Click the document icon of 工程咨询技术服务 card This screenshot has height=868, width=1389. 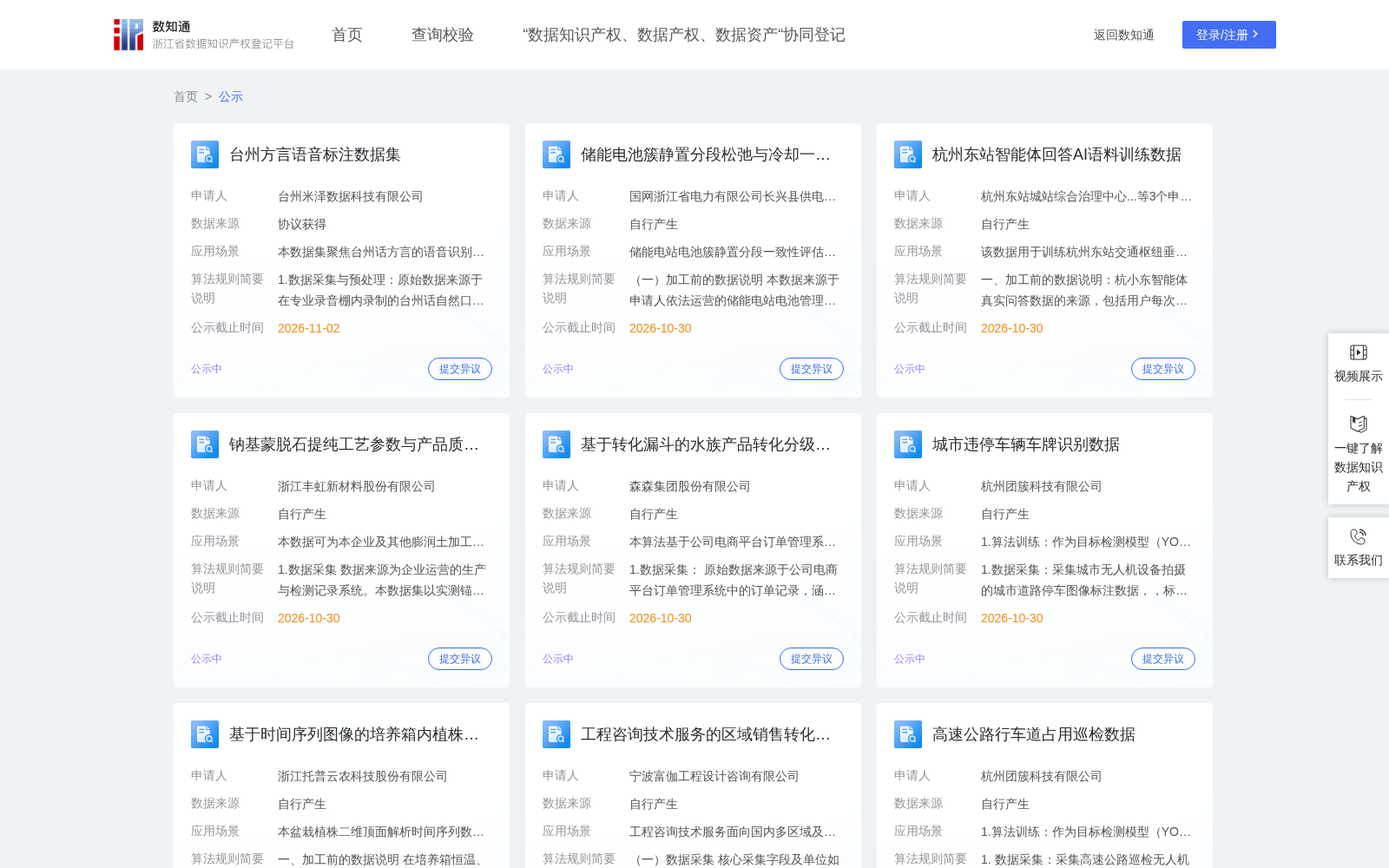pos(556,734)
